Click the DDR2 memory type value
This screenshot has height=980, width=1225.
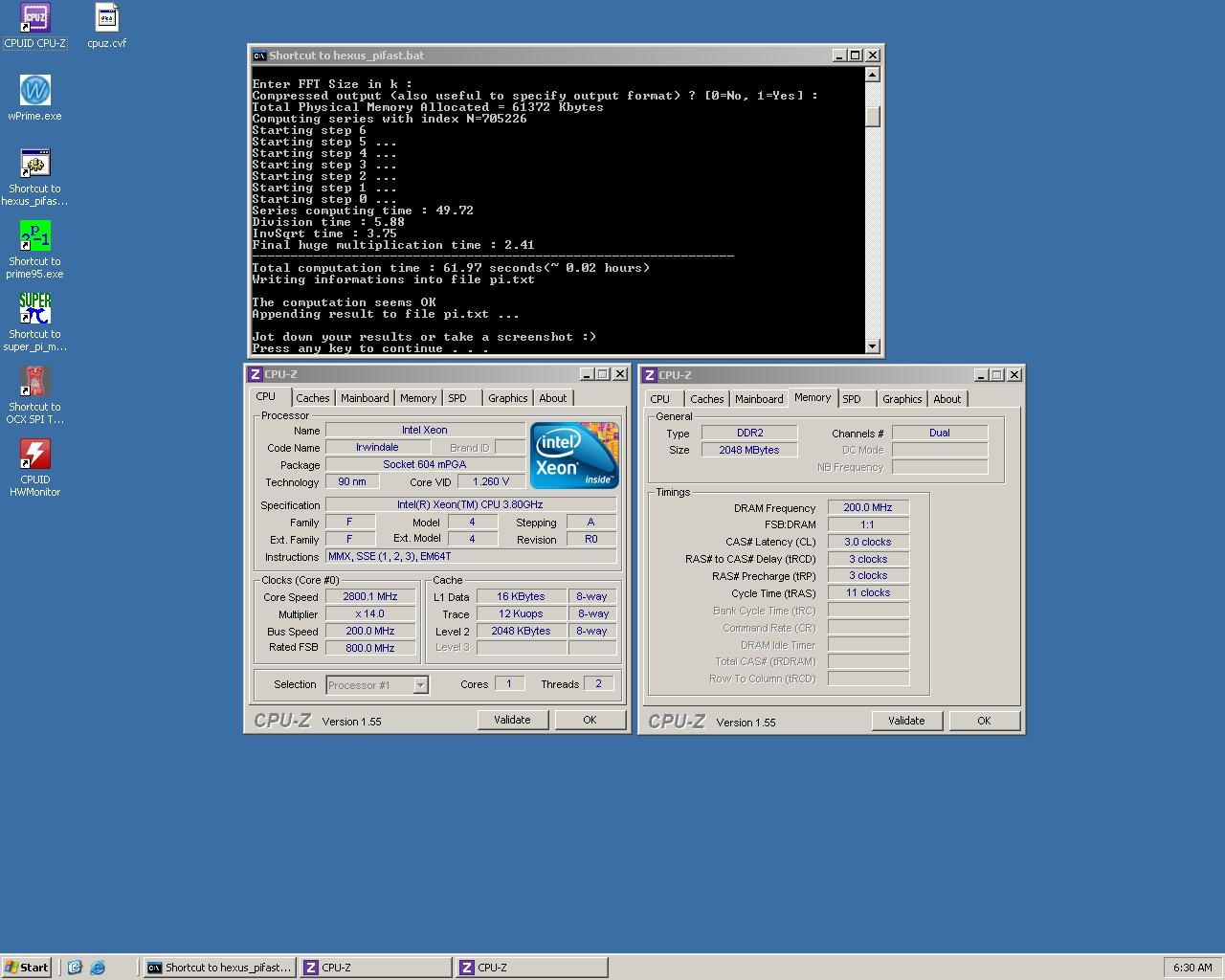tap(749, 434)
